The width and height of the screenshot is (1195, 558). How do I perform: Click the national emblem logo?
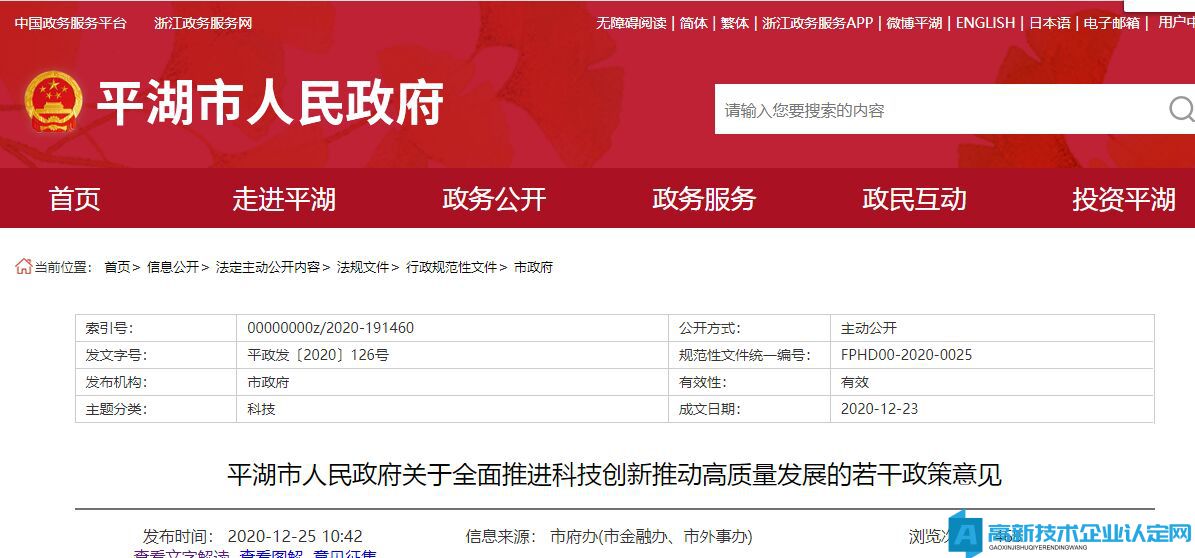click(53, 101)
